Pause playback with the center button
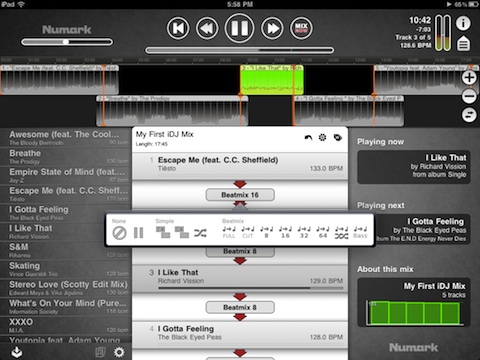This screenshot has height=360, width=480. click(x=239, y=28)
